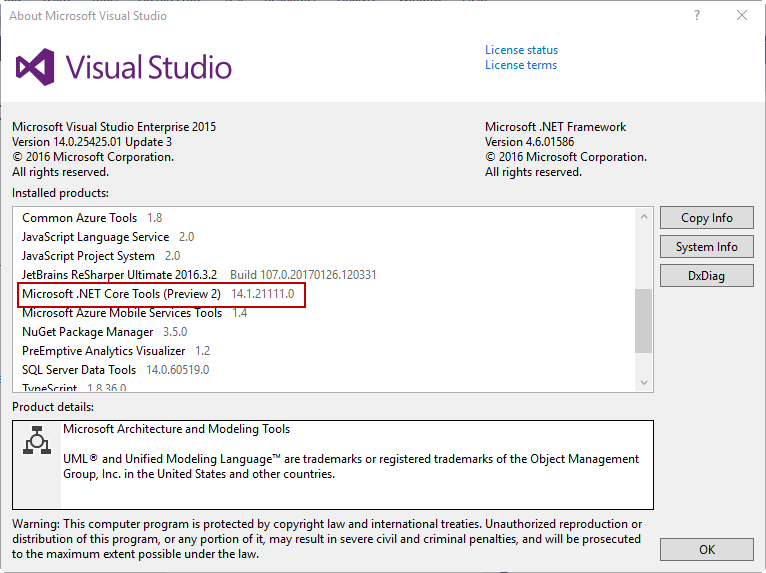This screenshot has width=766, height=573.
Task: Click the installed products scroll down arrow
Action: pos(644,382)
